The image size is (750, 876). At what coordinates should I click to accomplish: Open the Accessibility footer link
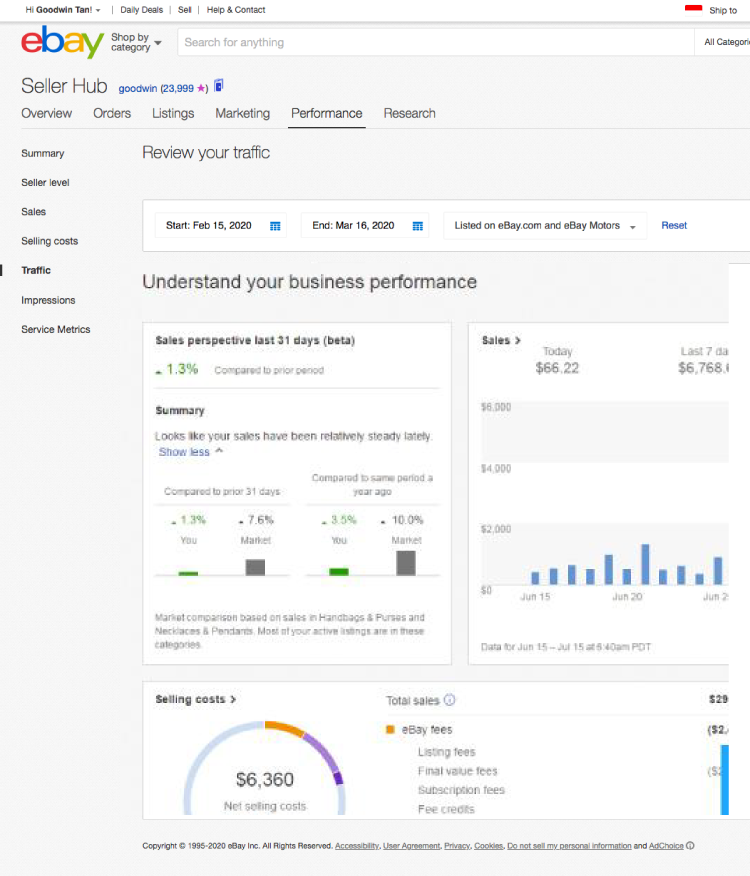click(357, 846)
